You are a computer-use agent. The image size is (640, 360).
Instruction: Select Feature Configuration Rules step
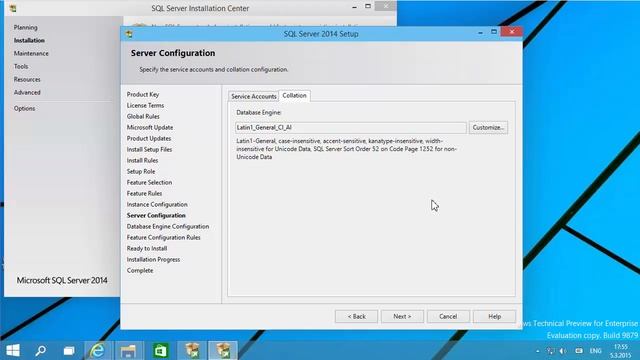(x=163, y=238)
